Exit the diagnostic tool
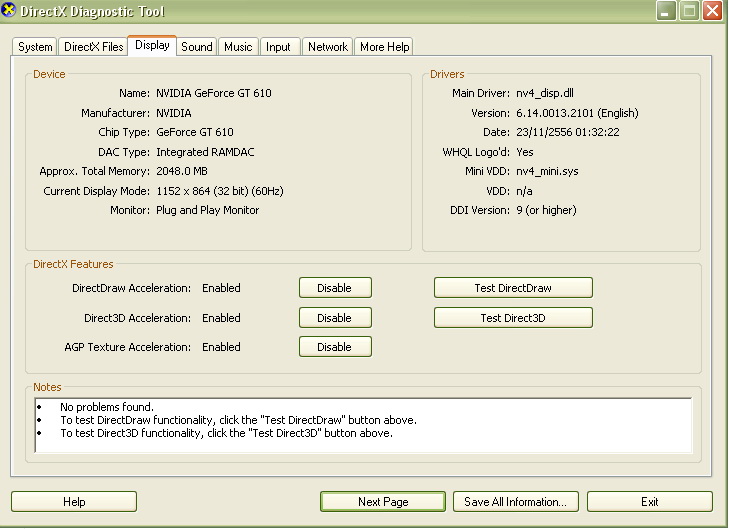This screenshot has width=729, height=529. [649, 502]
